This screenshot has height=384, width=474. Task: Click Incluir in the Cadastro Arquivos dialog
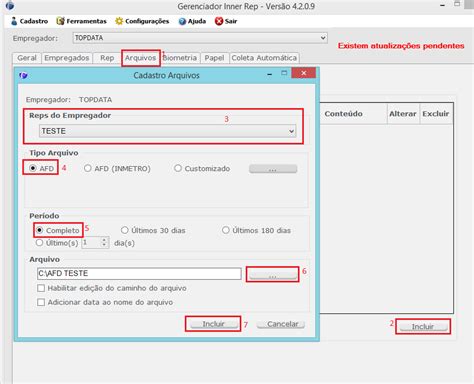click(x=213, y=324)
